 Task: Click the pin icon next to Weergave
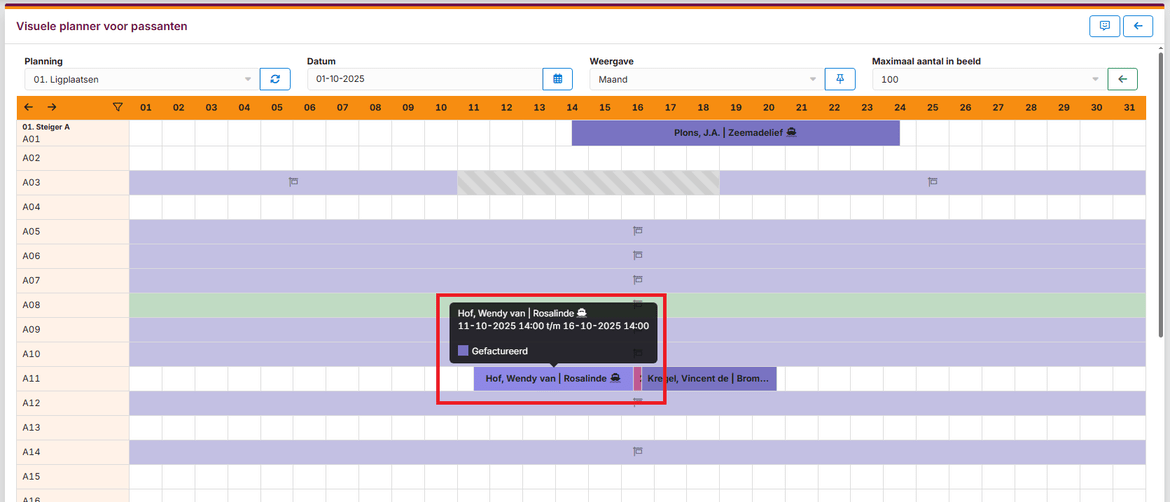(x=839, y=79)
